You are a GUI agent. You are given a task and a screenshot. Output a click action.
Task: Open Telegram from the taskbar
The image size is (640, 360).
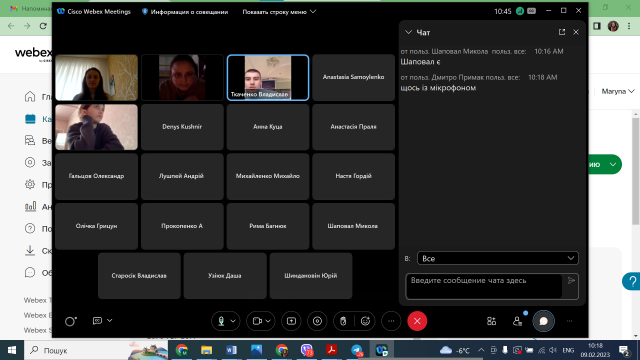click(356, 350)
